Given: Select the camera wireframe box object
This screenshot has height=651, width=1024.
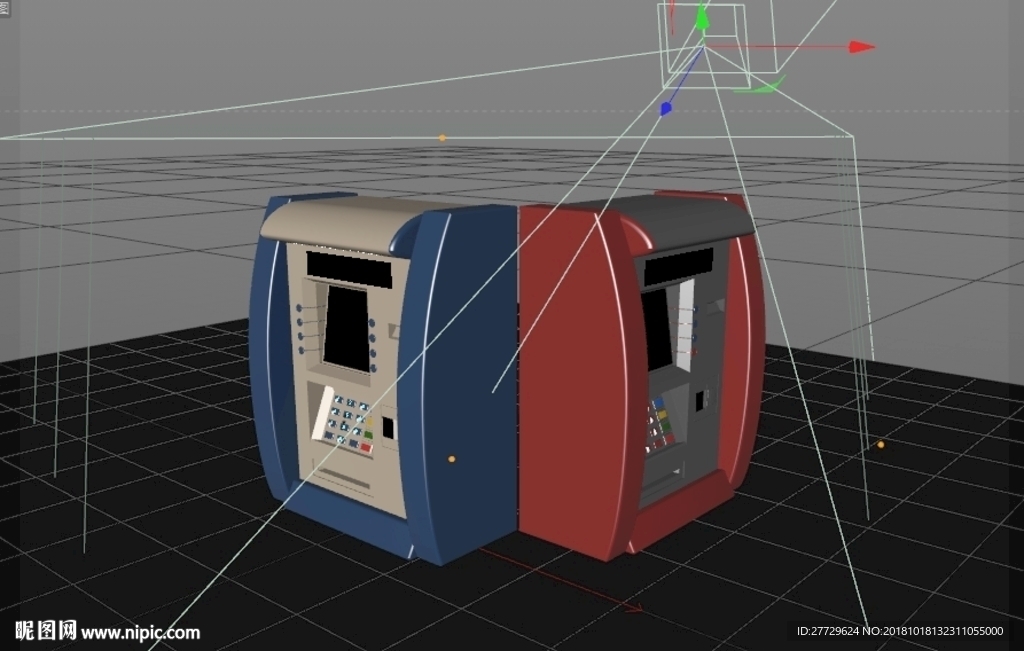Looking at the screenshot, I should [x=718, y=44].
